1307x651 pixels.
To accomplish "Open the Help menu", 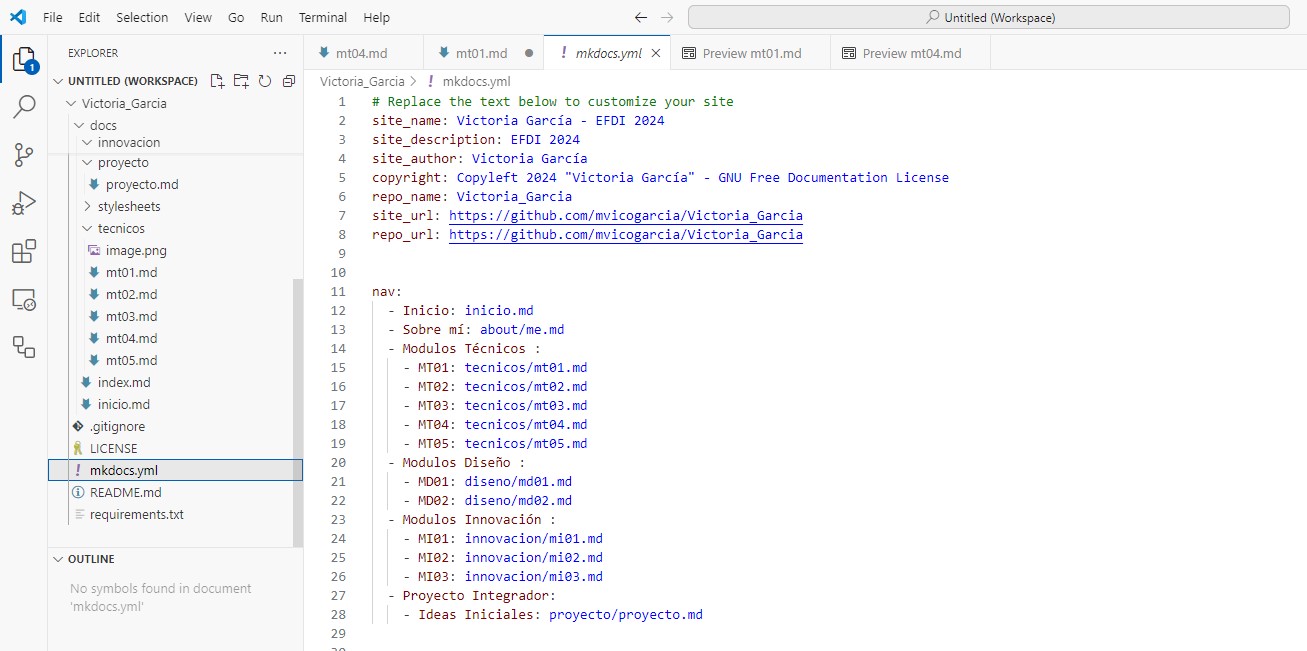I will point(377,17).
